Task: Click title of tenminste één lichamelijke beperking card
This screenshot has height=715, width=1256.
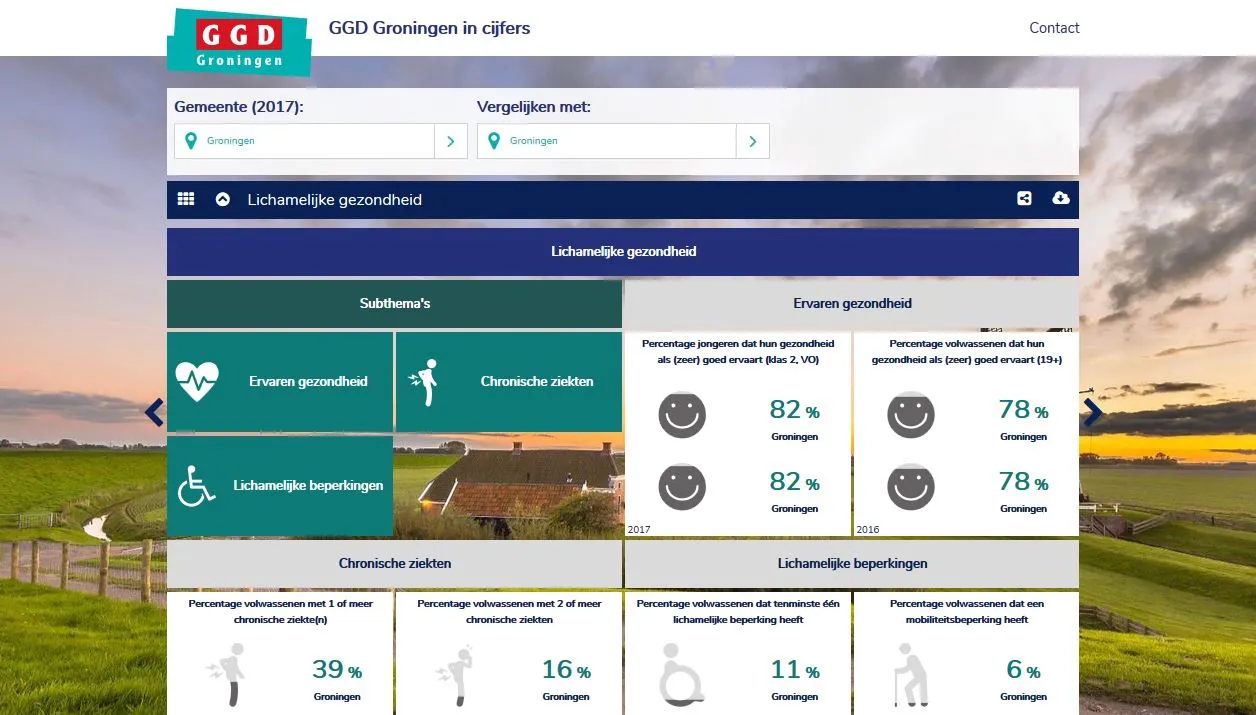Action: coord(738,612)
